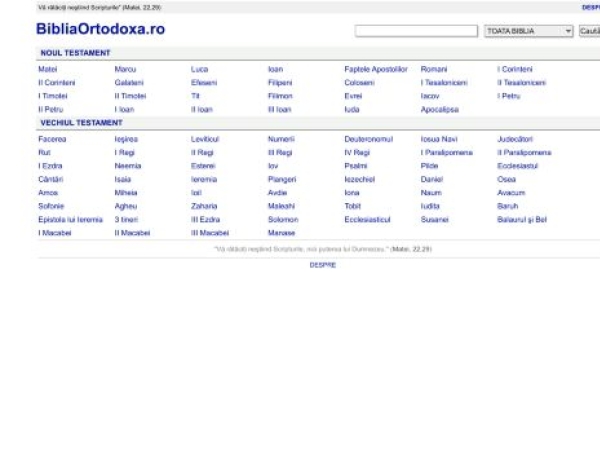Open the book Facerea
The width and height of the screenshot is (600, 450).
(52, 139)
